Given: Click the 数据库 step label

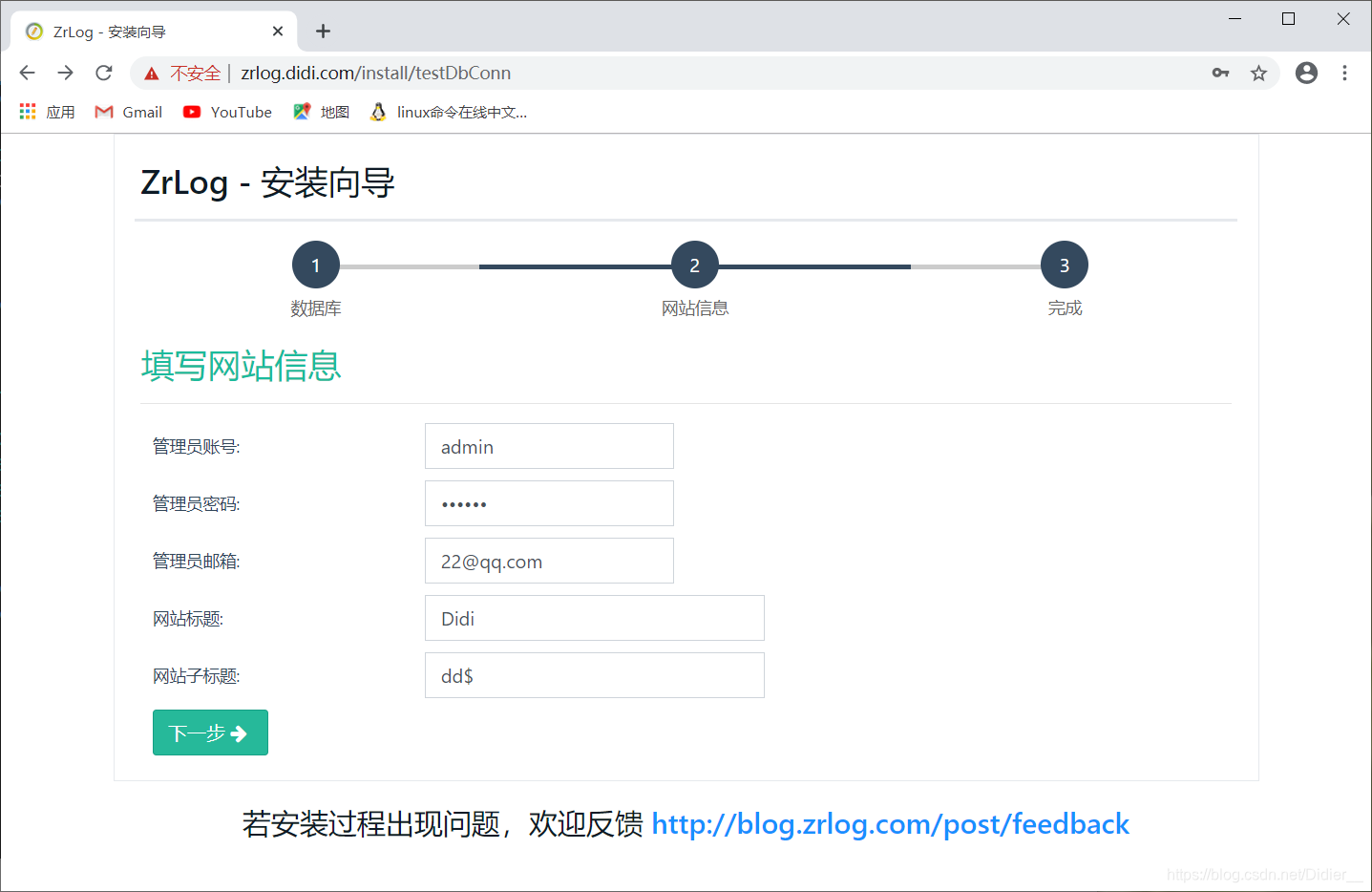Looking at the screenshot, I should point(316,308).
